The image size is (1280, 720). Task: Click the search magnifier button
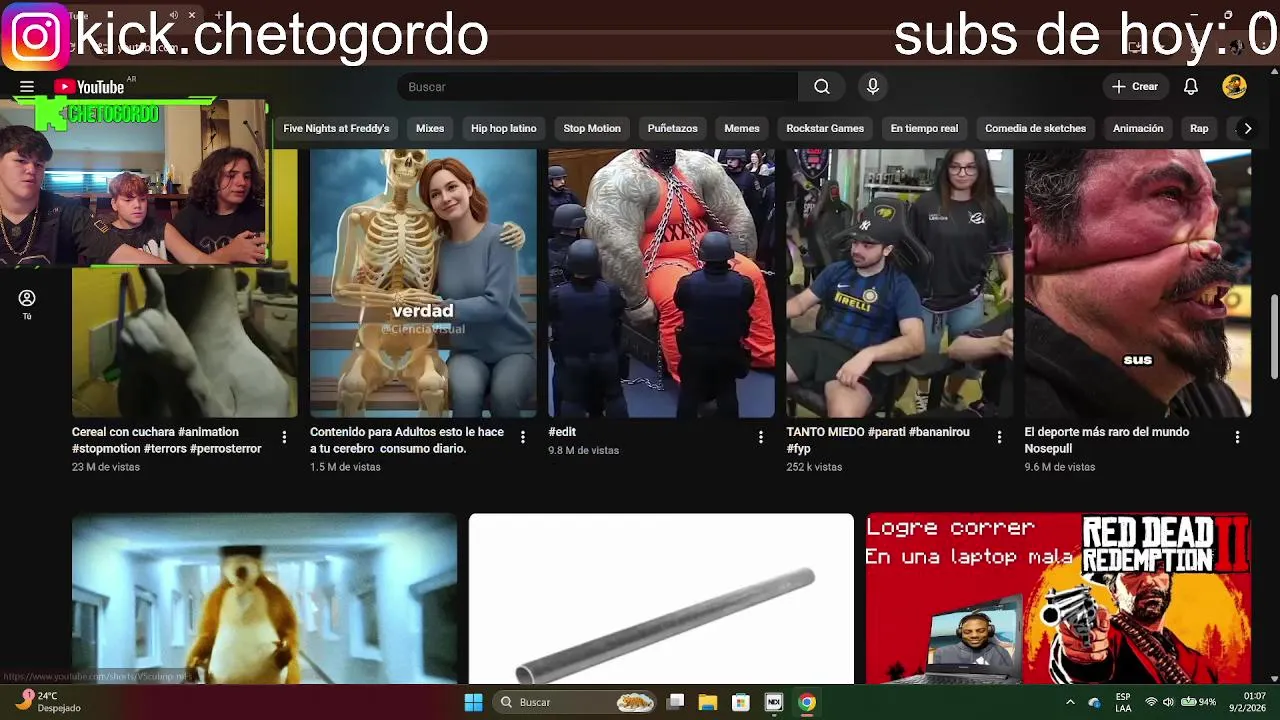click(x=821, y=87)
